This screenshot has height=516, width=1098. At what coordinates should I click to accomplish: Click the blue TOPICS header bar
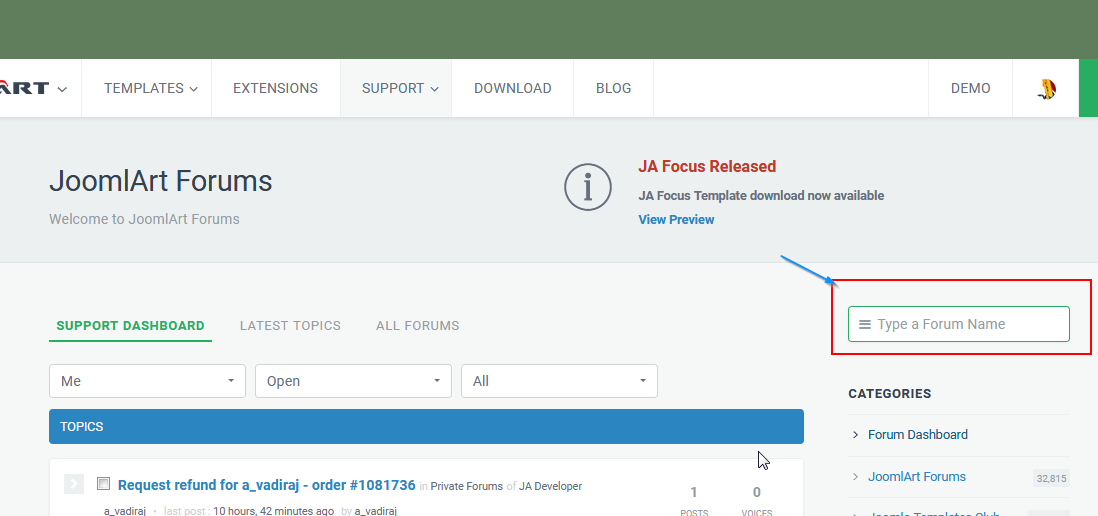click(x=426, y=426)
